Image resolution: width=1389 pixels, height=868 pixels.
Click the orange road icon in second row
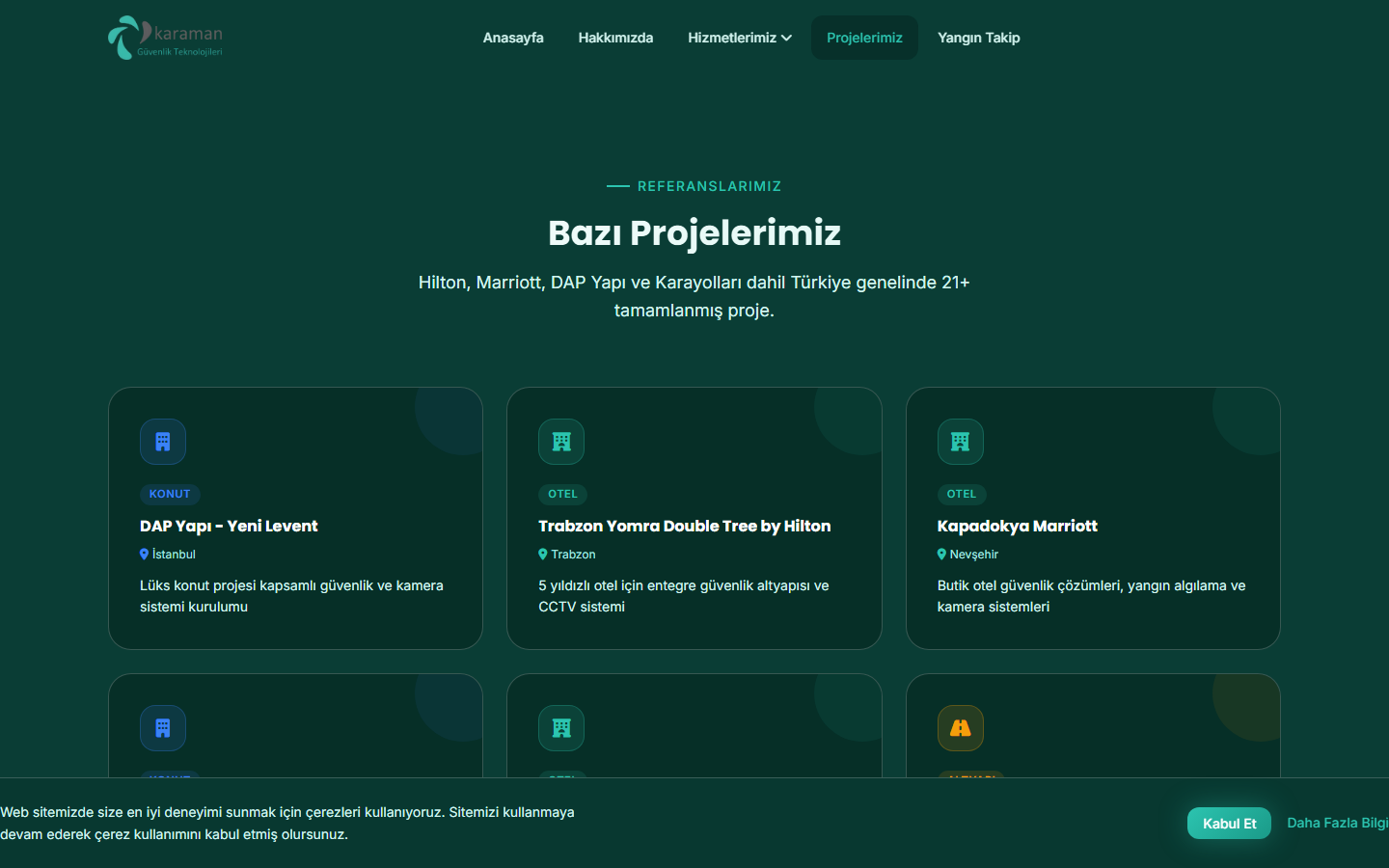[x=961, y=728]
